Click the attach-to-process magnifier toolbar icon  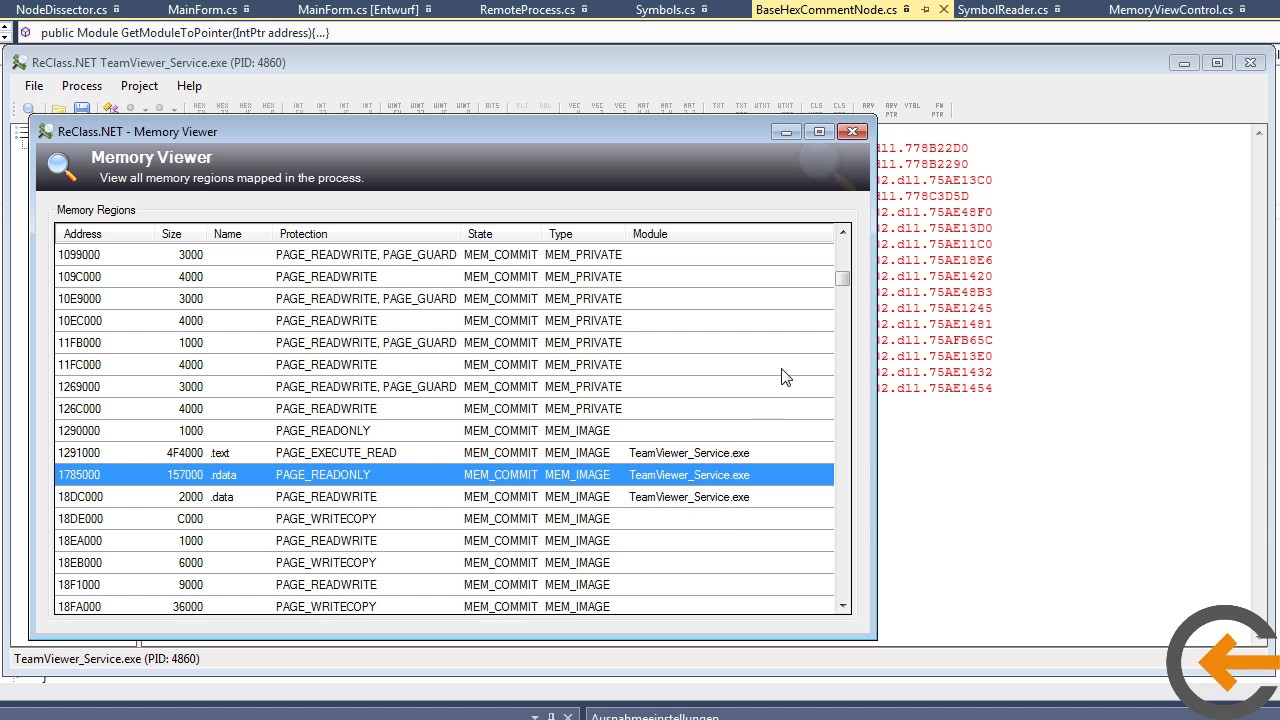tap(29, 108)
